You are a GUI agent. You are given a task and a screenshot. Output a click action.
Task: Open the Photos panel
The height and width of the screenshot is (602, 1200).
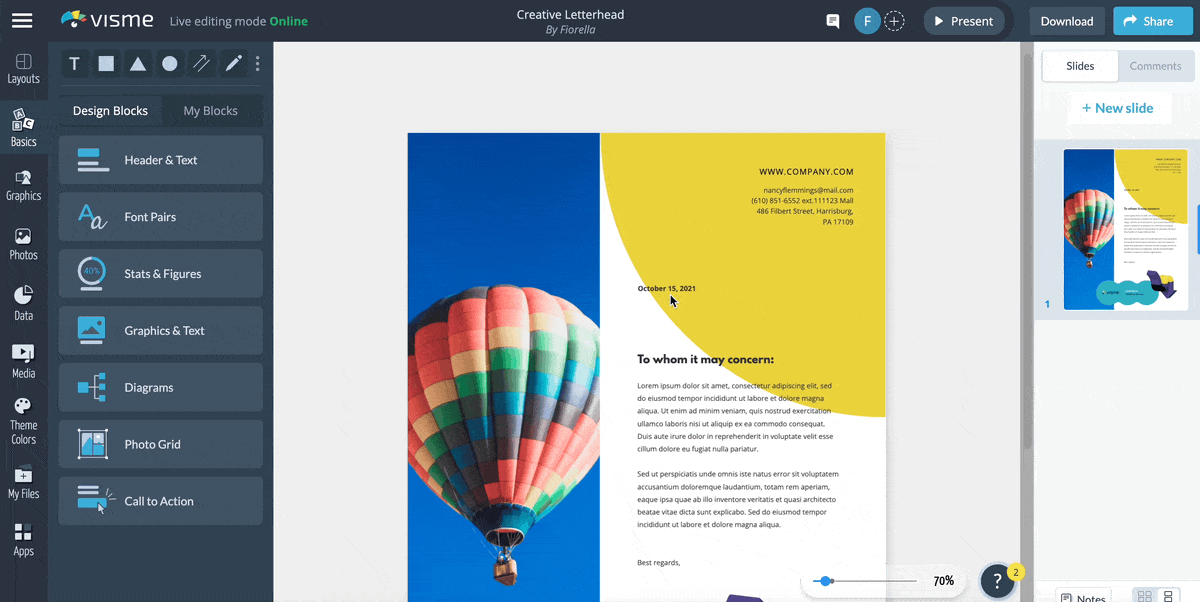coord(24,242)
